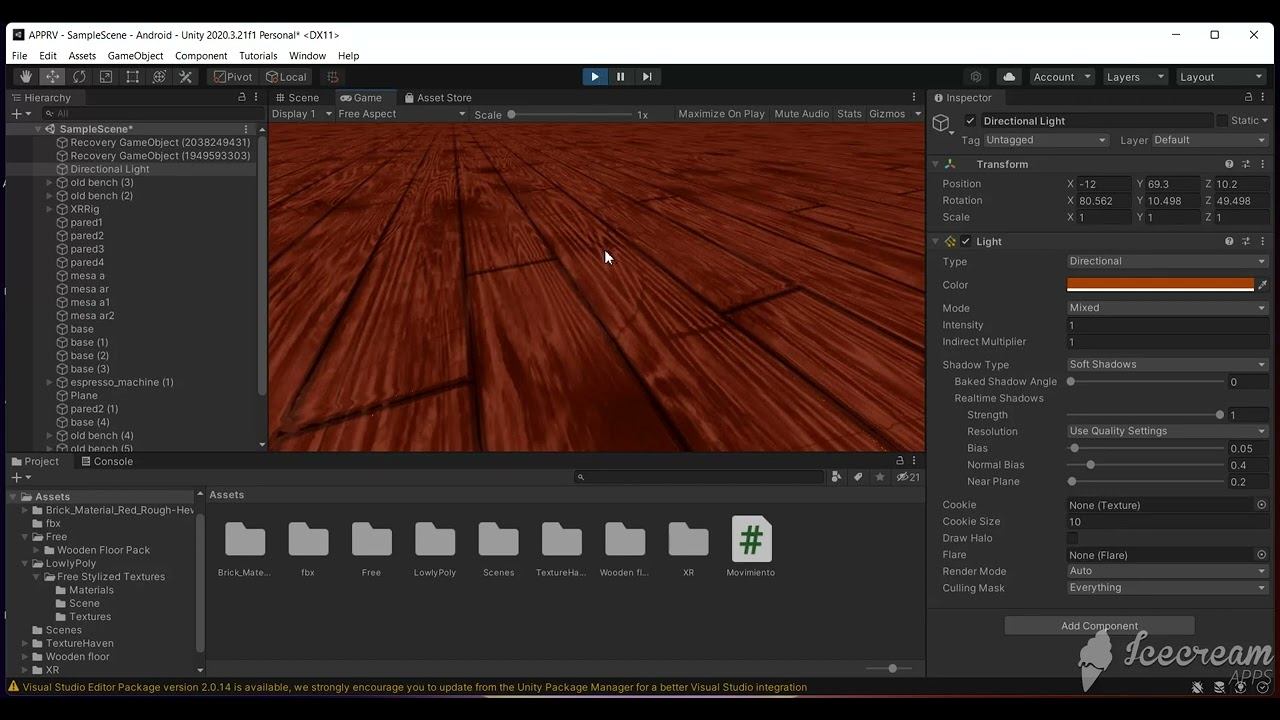Image resolution: width=1280 pixels, height=720 pixels.
Task: Click the Game view Scale slider
Action: [571, 114]
